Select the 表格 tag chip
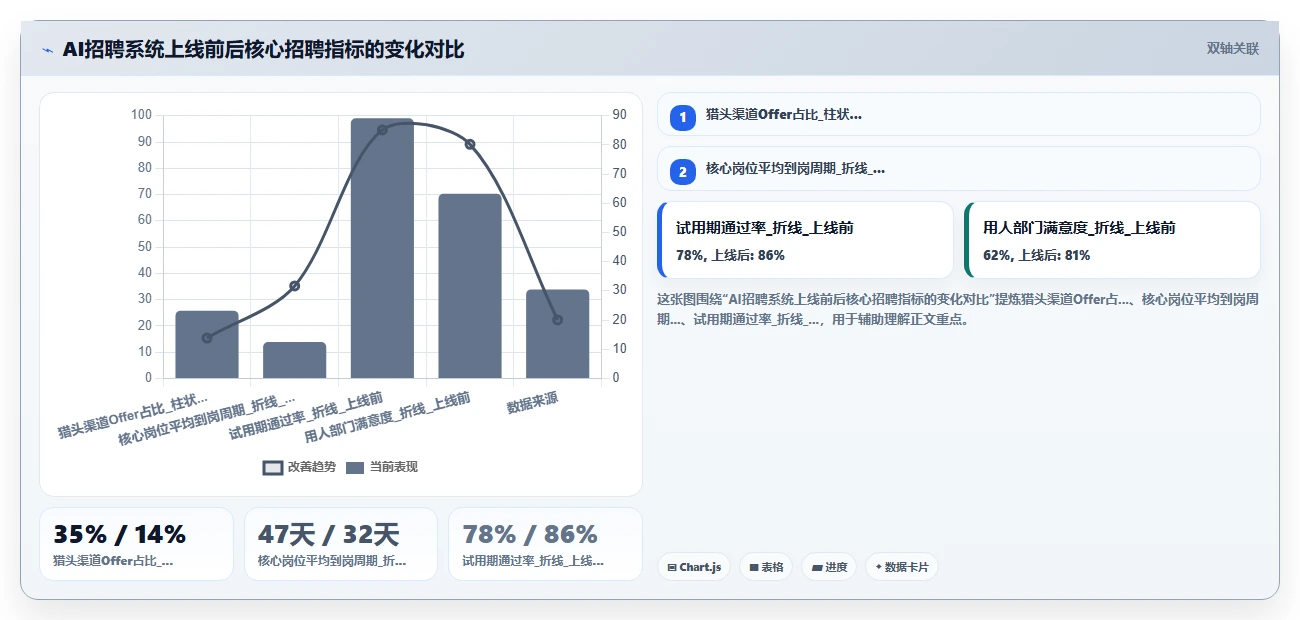1300x620 pixels. [766, 567]
